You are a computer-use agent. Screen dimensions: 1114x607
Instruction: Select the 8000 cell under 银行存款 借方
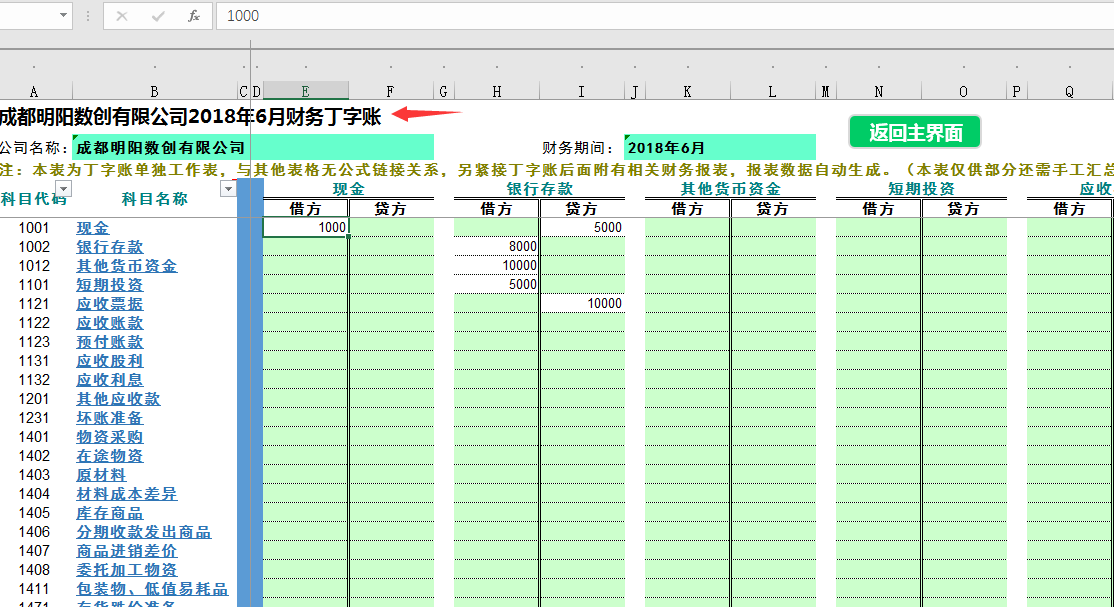click(497, 247)
